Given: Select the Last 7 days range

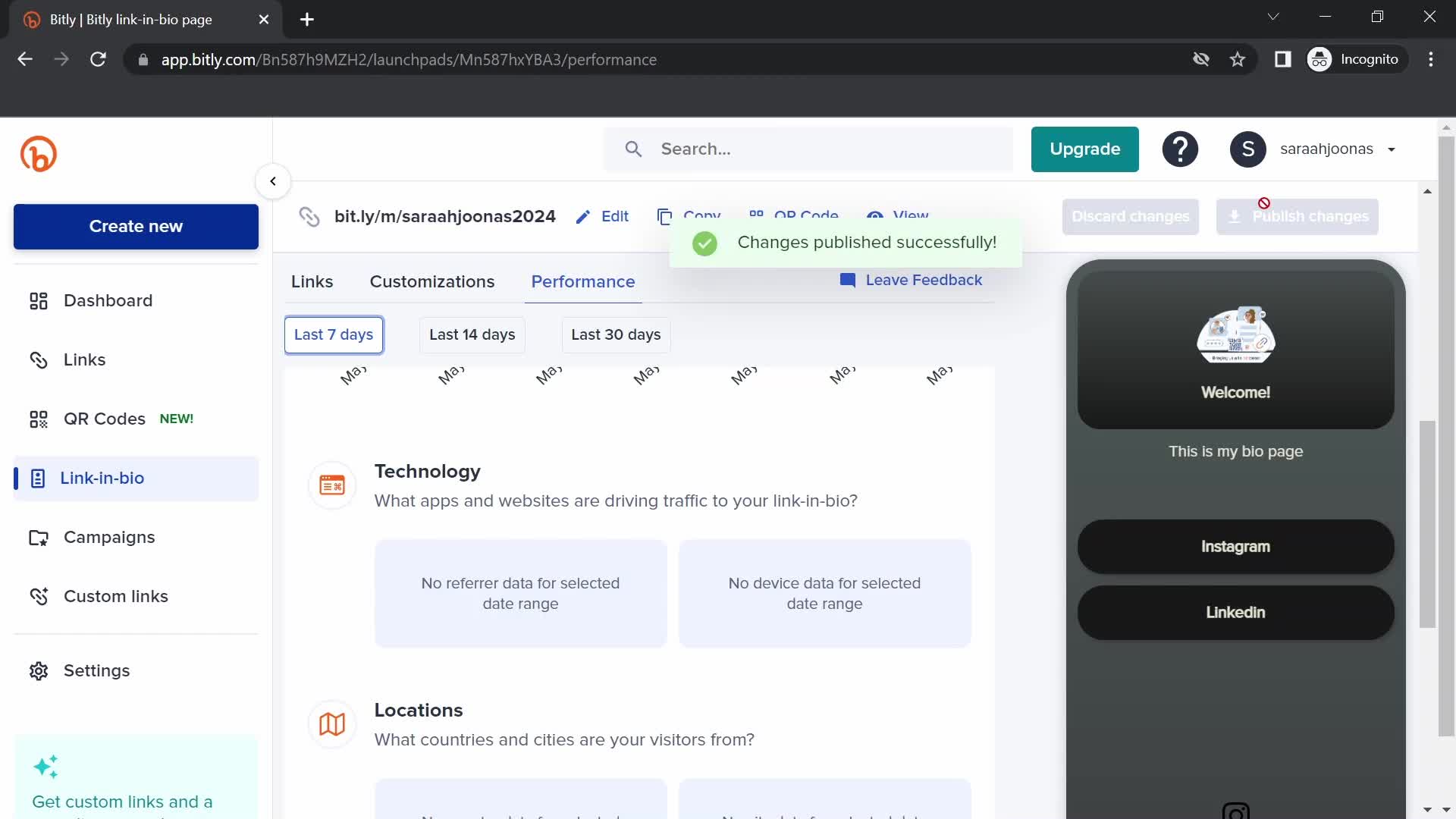Looking at the screenshot, I should (334, 335).
